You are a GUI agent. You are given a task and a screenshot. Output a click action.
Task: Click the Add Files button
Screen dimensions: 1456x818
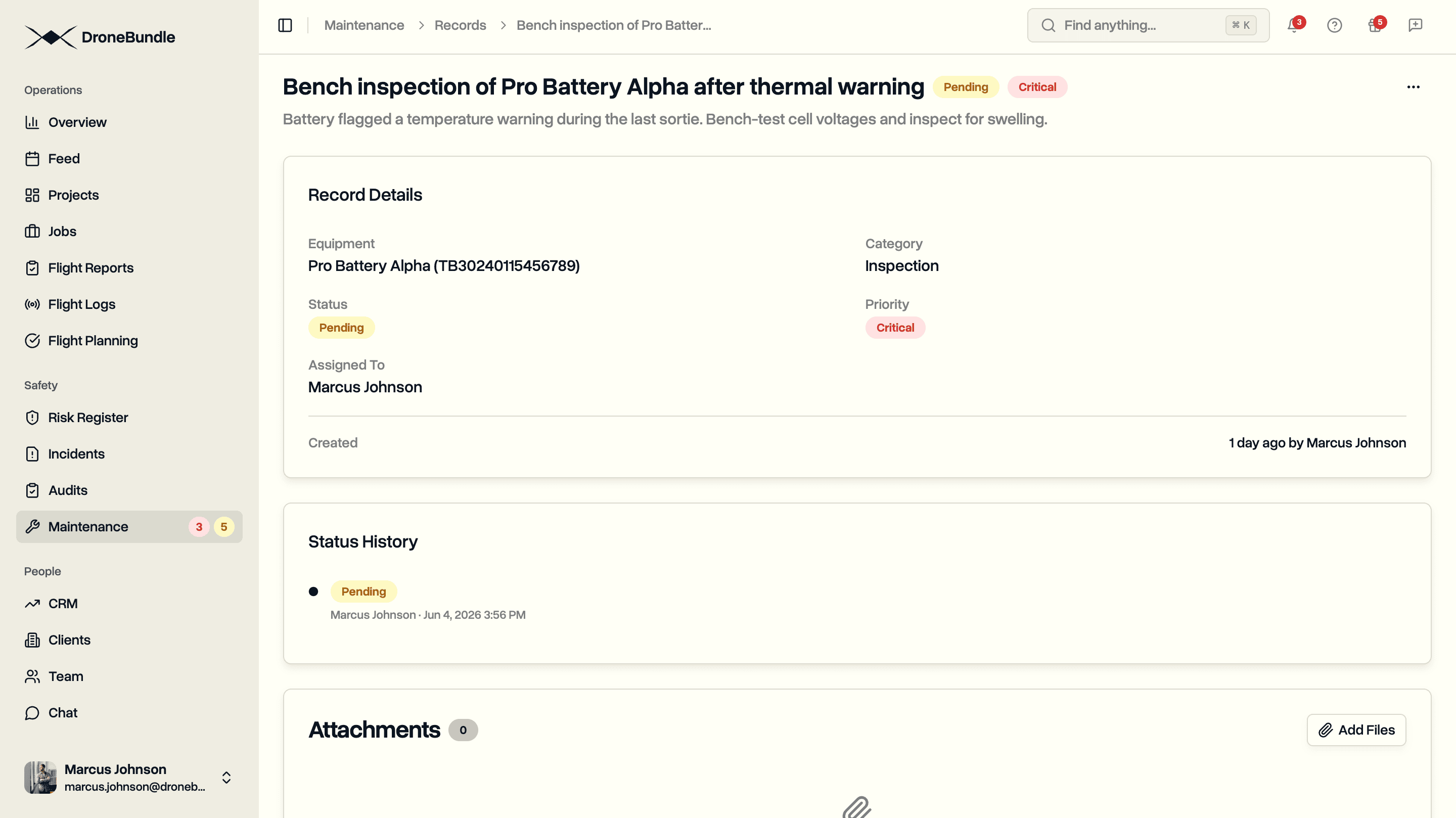click(1356, 730)
